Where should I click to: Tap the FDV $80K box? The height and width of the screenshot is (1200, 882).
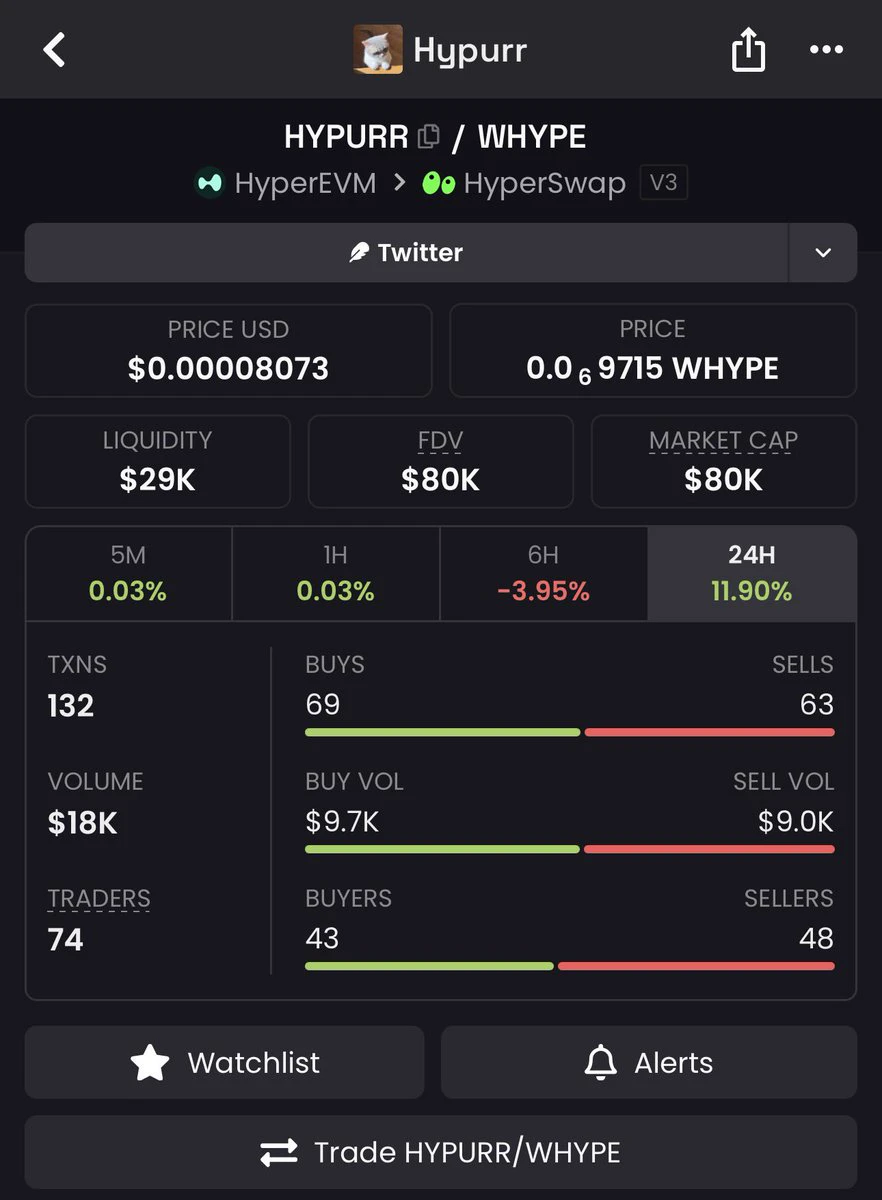point(441,461)
